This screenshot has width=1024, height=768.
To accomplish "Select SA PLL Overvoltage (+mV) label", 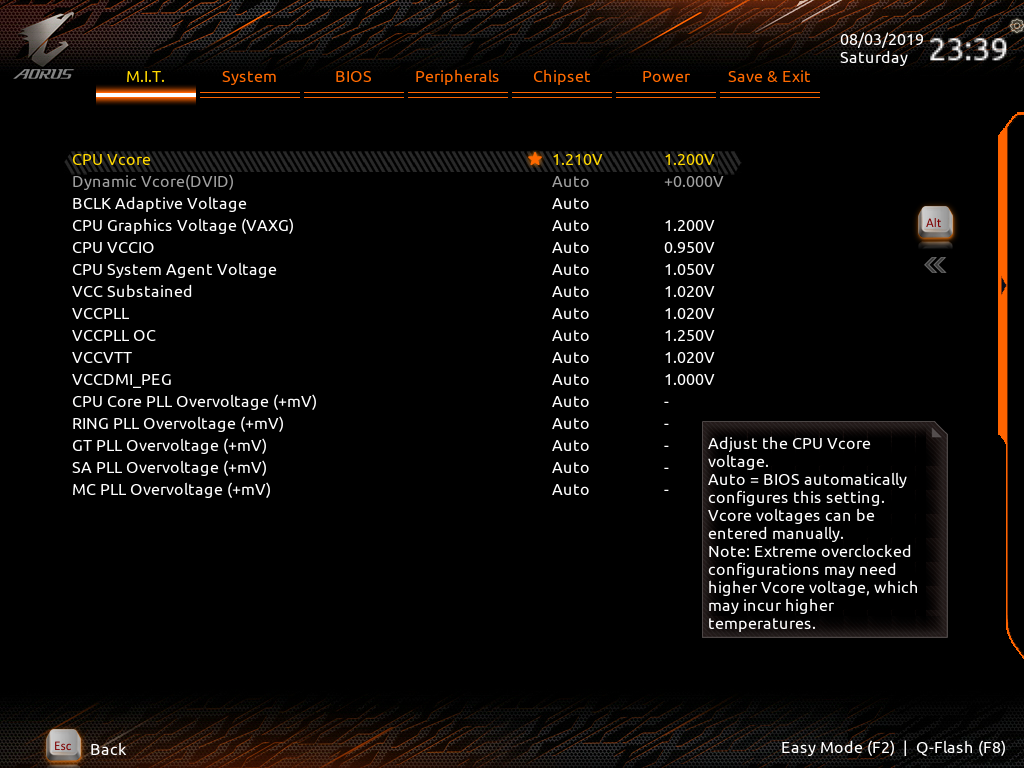I will tap(169, 468).
